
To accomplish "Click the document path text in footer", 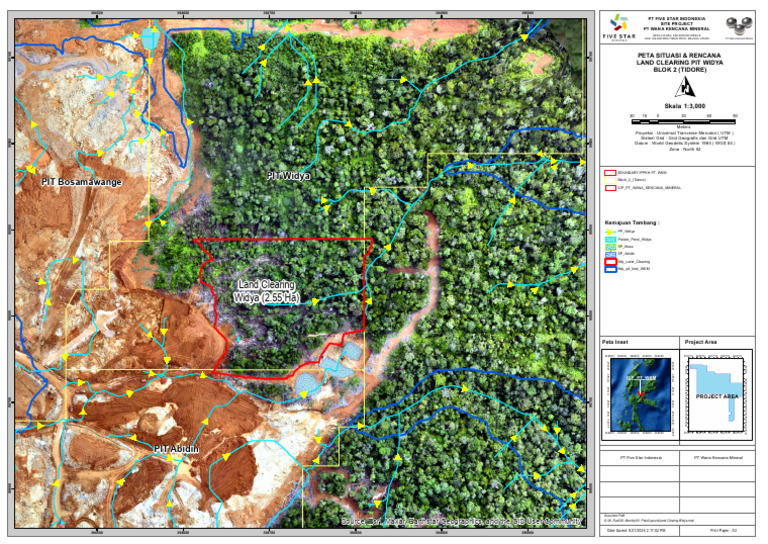I will pyautogui.click(x=649, y=519).
